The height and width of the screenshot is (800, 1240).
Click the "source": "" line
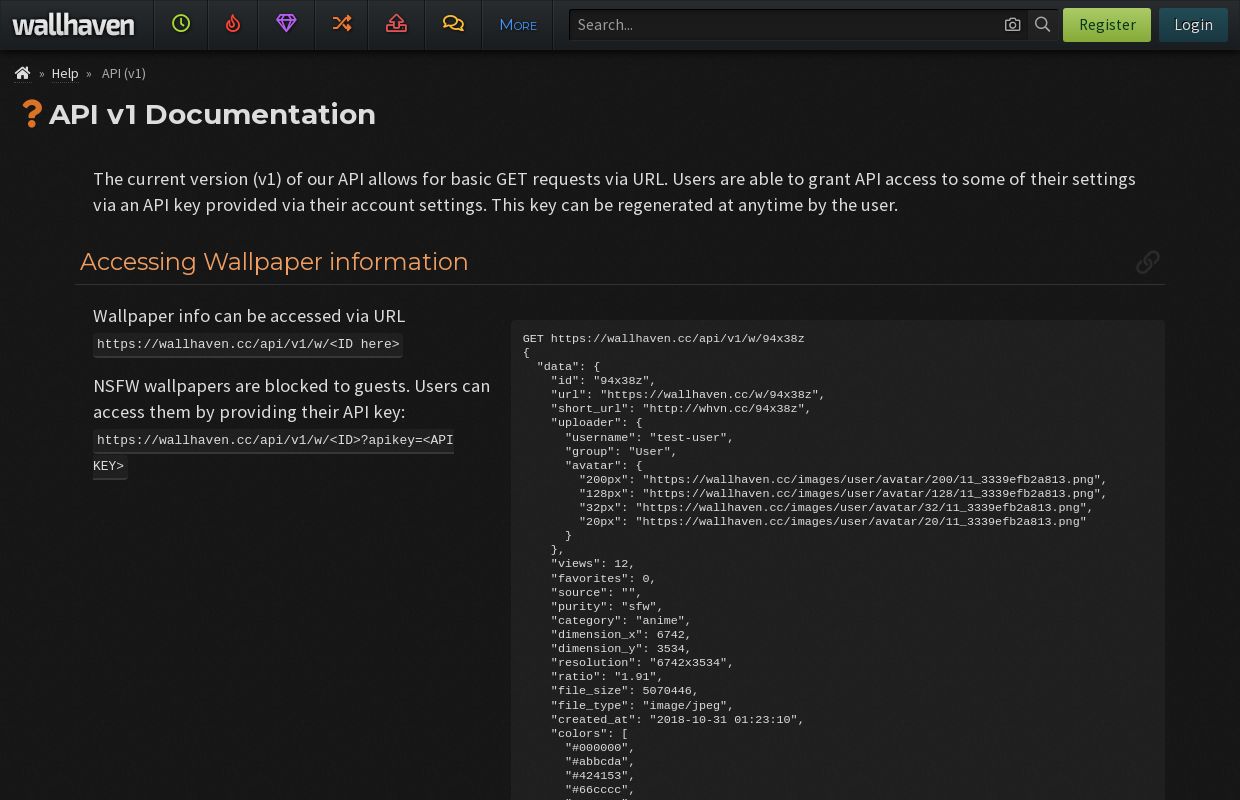click(x=596, y=592)
